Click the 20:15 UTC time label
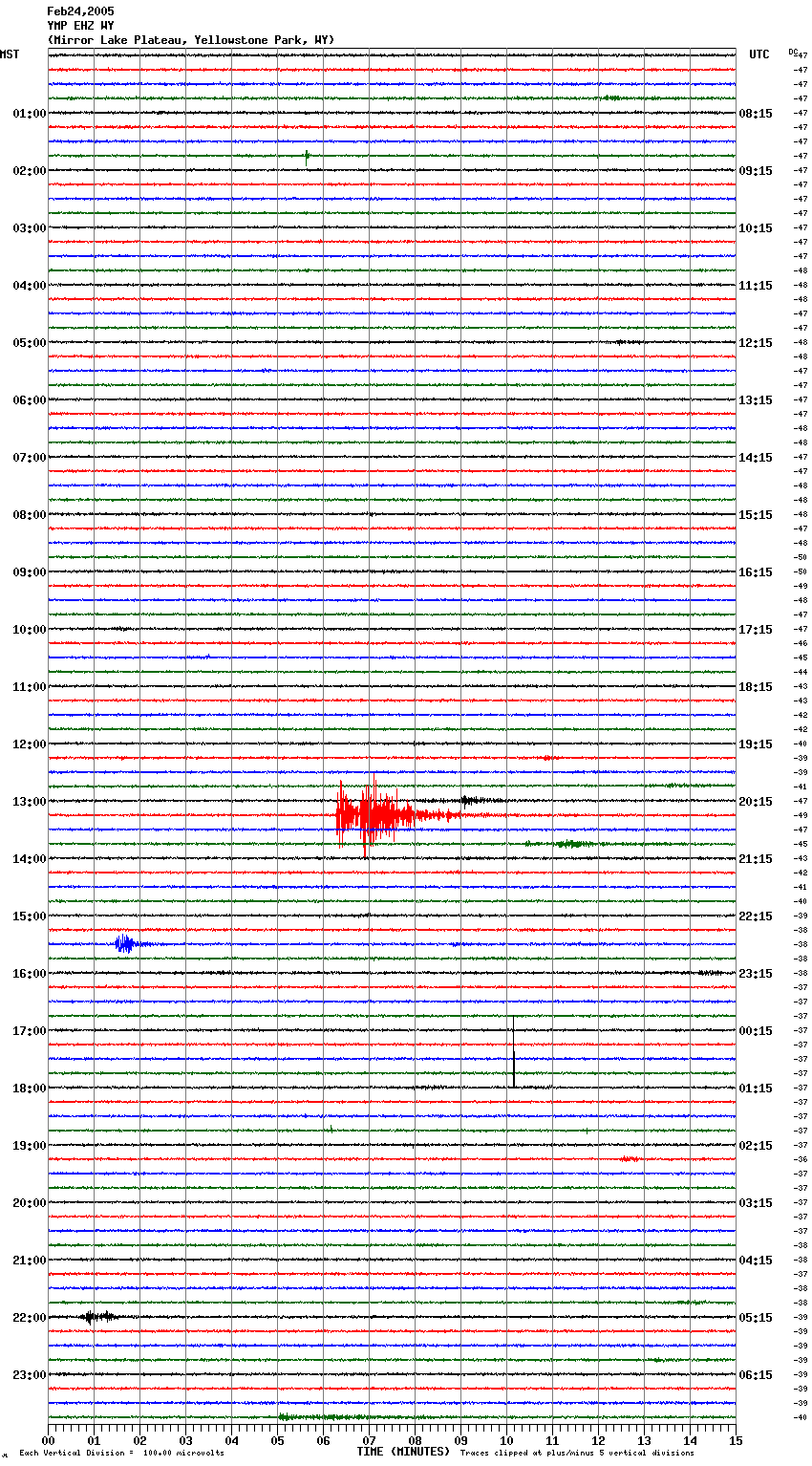 [x=756, y=802]
